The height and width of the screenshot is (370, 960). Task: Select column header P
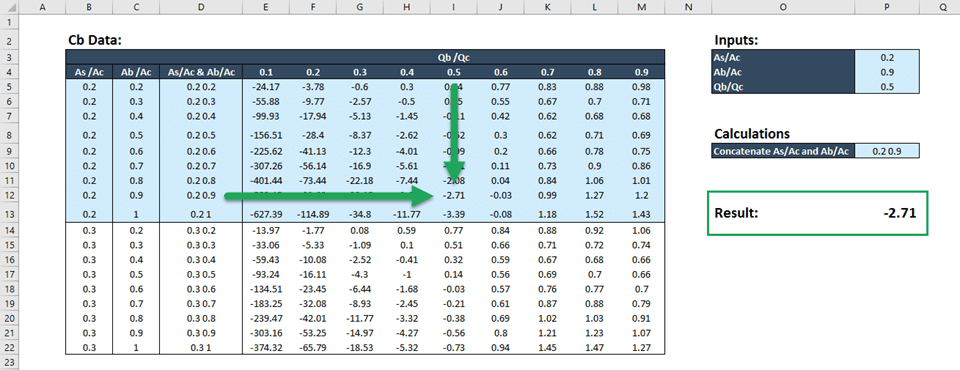(x=887, y=7)
